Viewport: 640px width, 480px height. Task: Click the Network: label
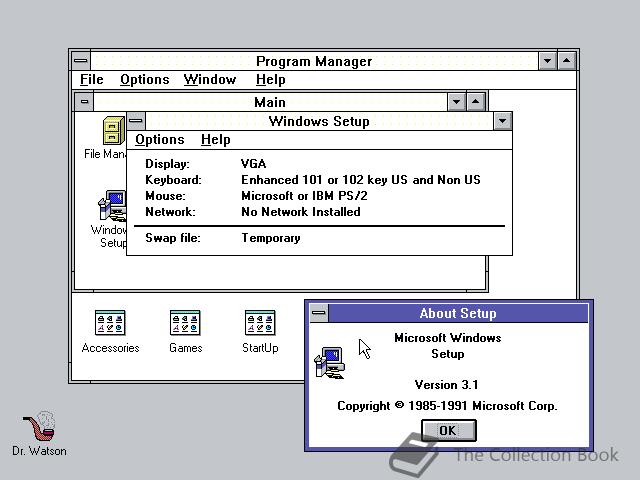[170, 212]
